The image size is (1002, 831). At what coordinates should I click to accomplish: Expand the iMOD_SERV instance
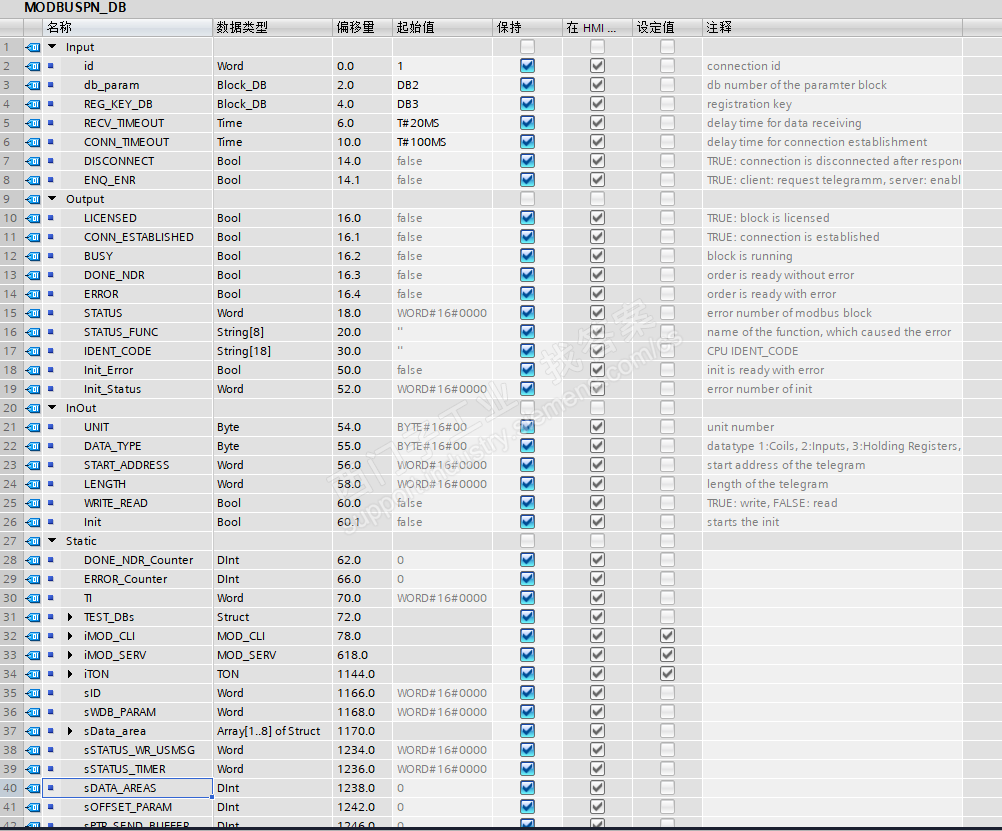[70, 655]
